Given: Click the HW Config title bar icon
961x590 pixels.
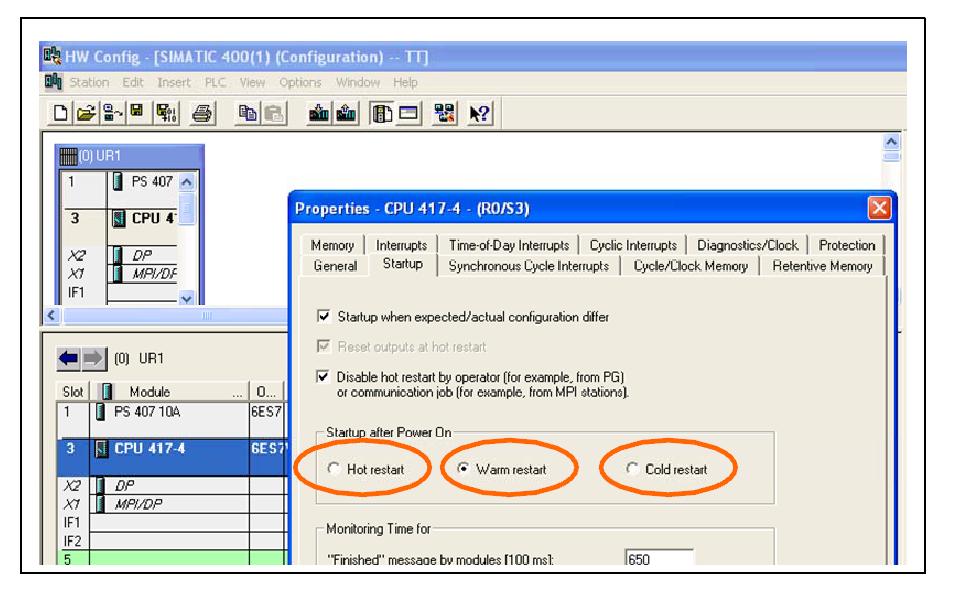Looking at the screenshot, I should 52,56.
